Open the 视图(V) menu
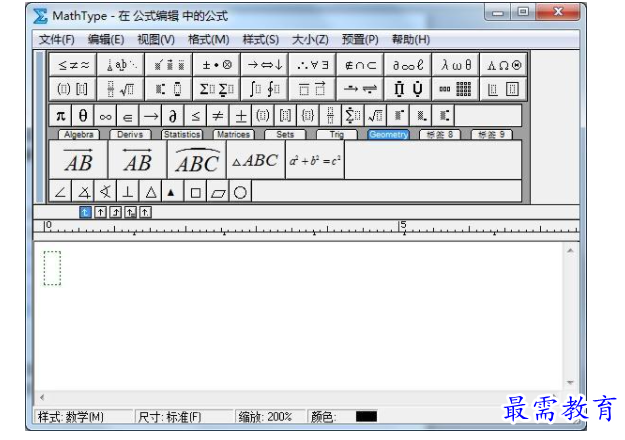Image resolution: width=625 pixels, height=440 pixels. [x=156, y=39]
